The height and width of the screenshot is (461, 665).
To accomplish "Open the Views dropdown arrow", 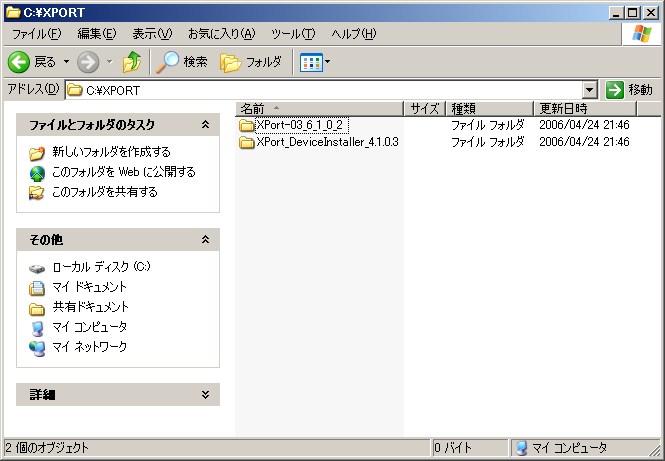I will pyautogui.click(x=327, y=62).
